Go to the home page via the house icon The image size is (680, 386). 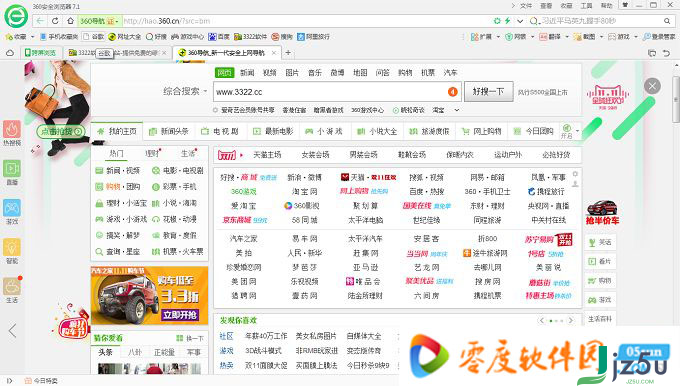(70, 21)
